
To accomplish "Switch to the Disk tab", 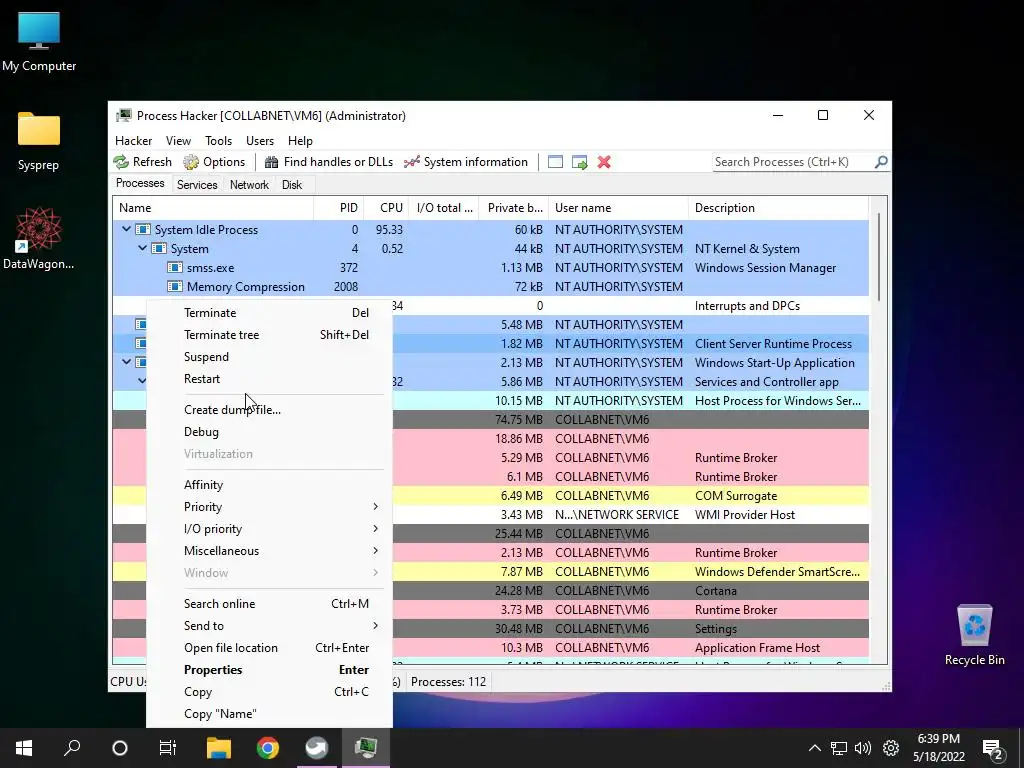I will [x=292, y=185].
